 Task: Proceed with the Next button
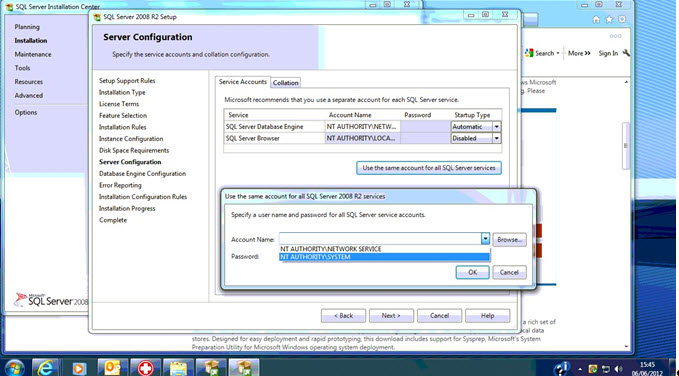click(x=391, y=316)
